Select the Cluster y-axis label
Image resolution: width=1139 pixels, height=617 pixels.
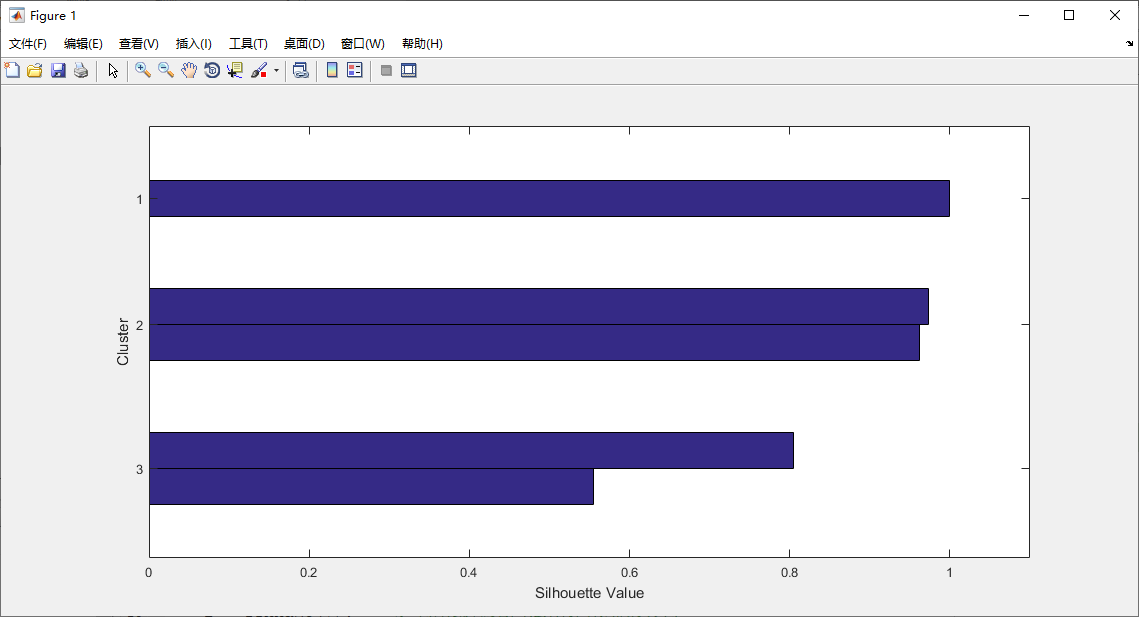123,342
